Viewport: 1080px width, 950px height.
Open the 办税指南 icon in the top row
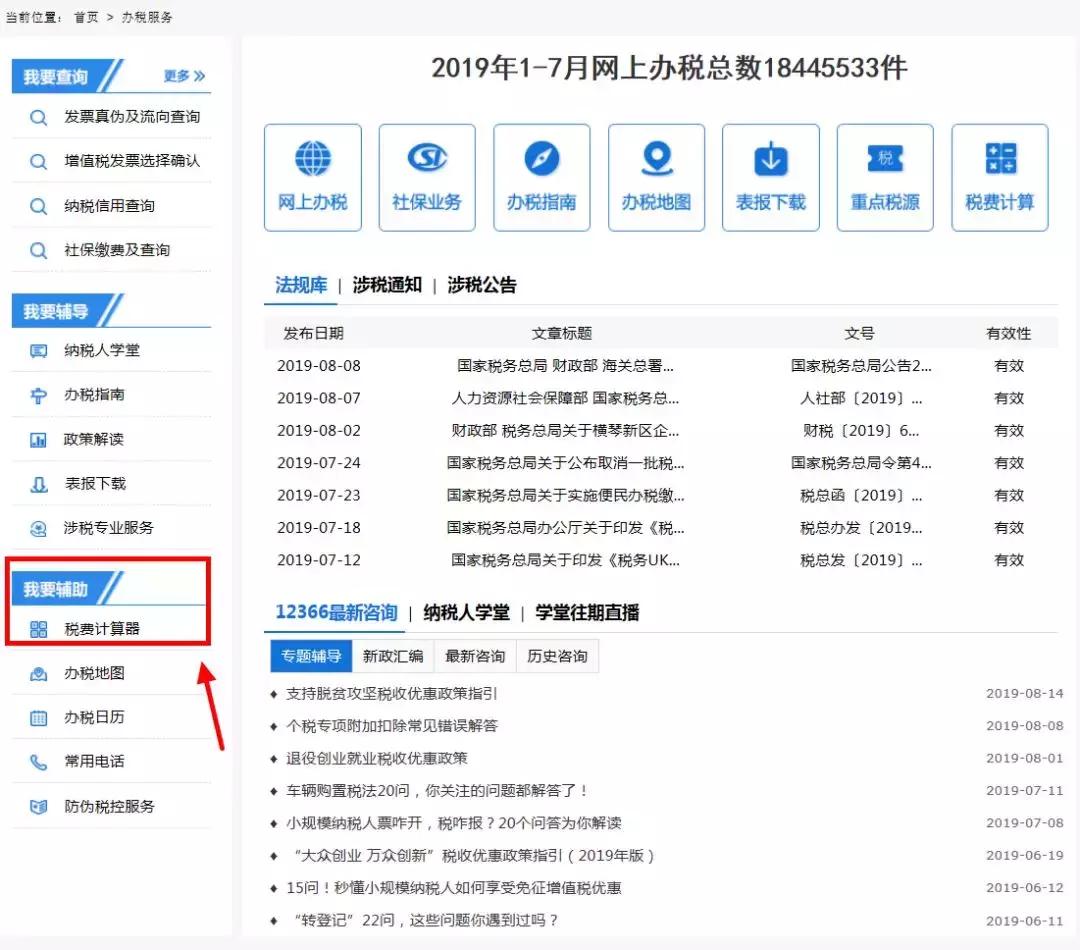coord(541,176)
